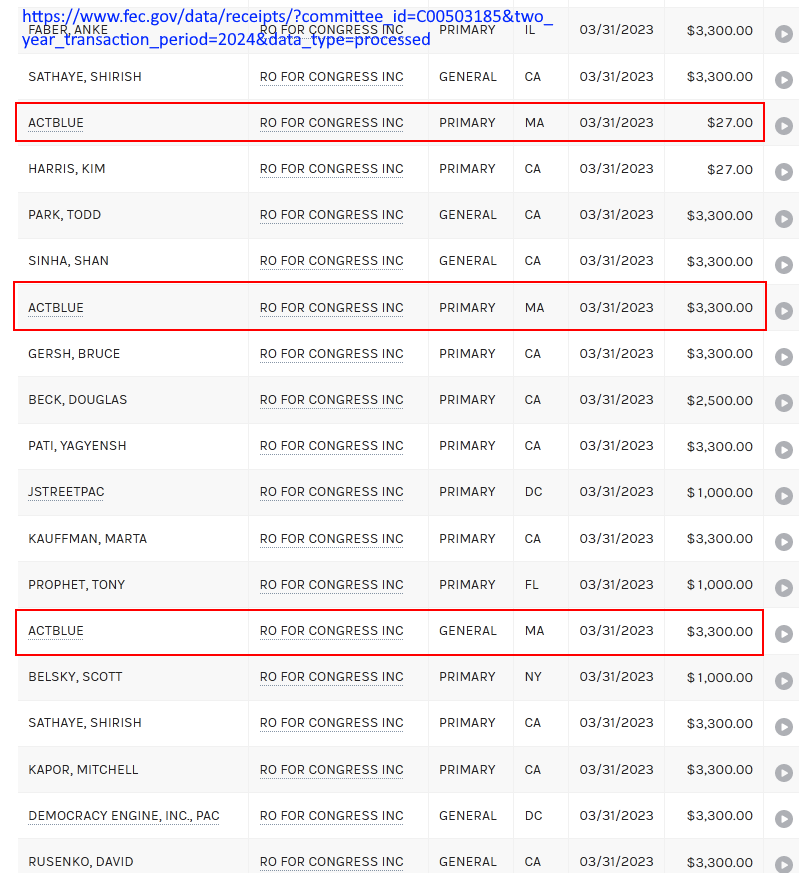
Task: Click the PRIMARY cell in KAUFFMAN, MARTA row
Action: click(467, 538)
